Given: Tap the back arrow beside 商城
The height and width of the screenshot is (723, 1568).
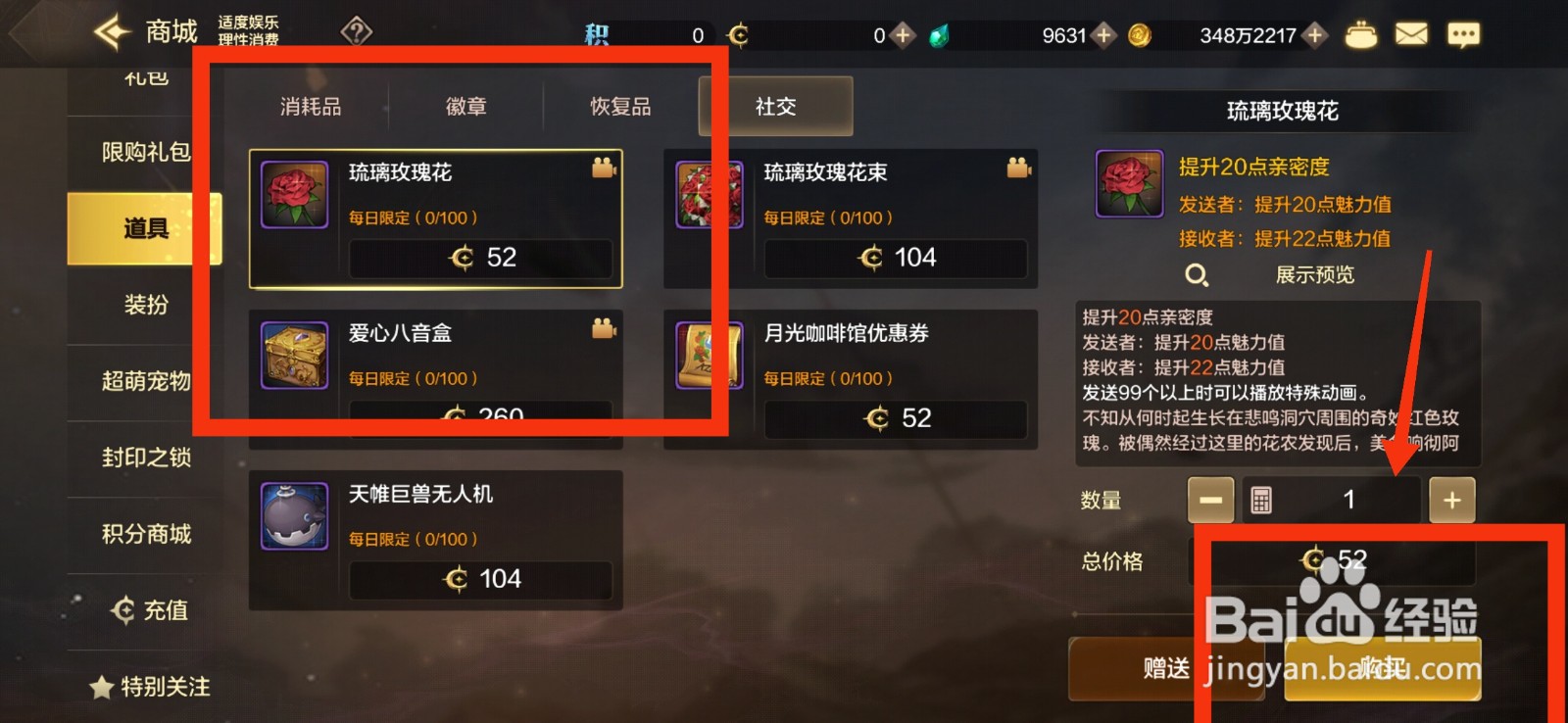Looking at the screenshot, I should (x=112, y=32).
